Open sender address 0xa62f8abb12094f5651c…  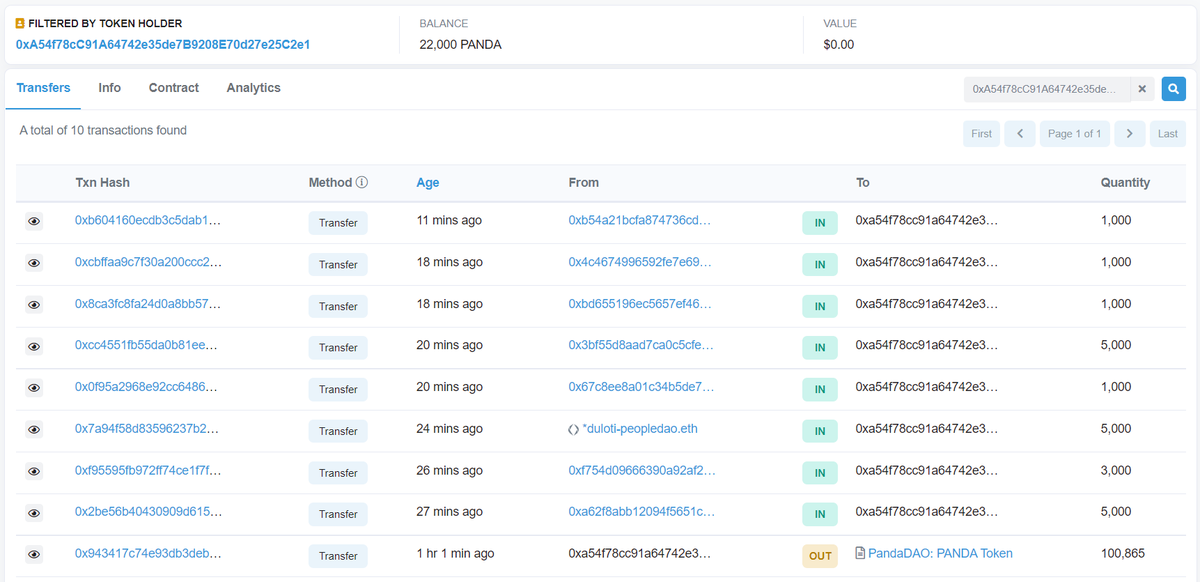pyautogui.click(x=642, y=512)
